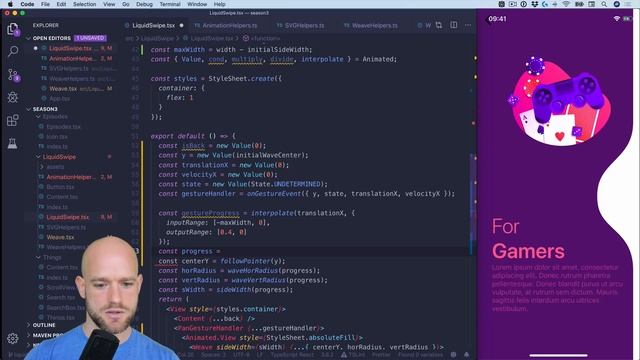Click the Open Changes icon in the editor toolbar

pyautogui.click(x=439, y=25)
